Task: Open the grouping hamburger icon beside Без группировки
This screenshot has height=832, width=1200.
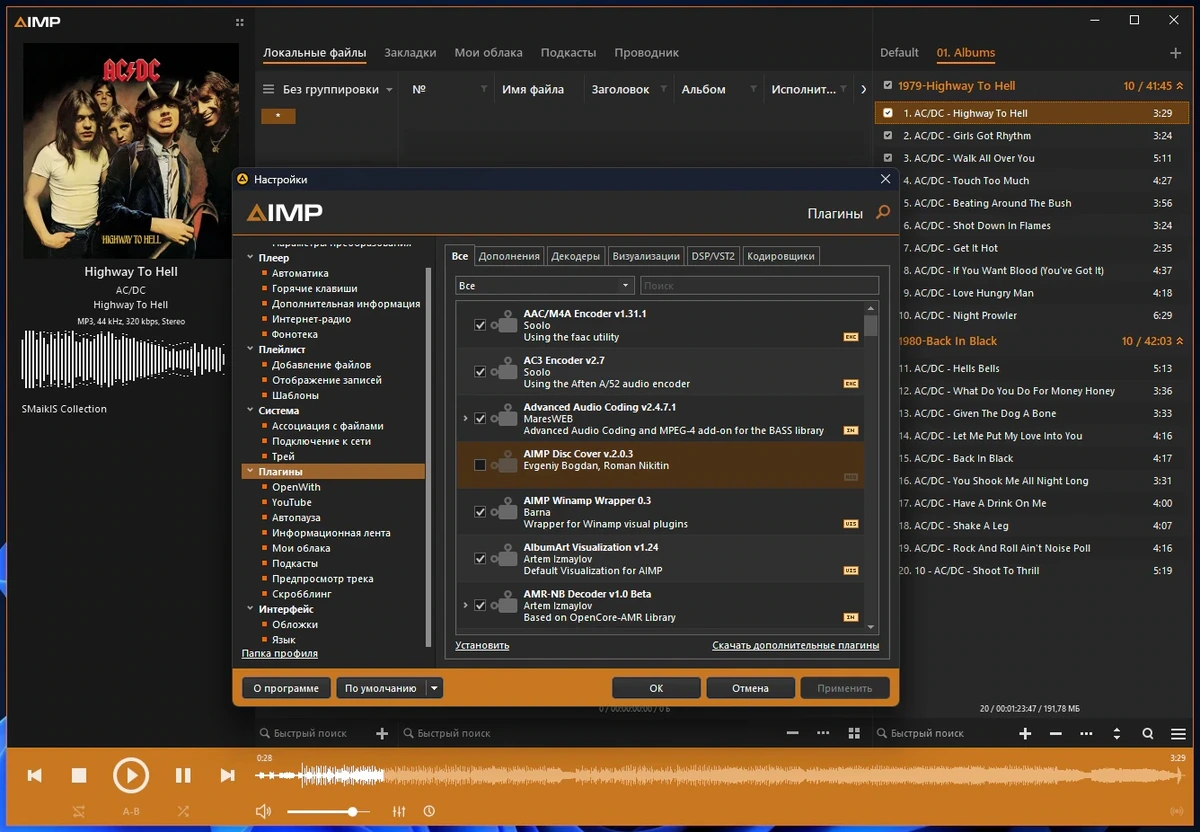Action: click(268, 89)
